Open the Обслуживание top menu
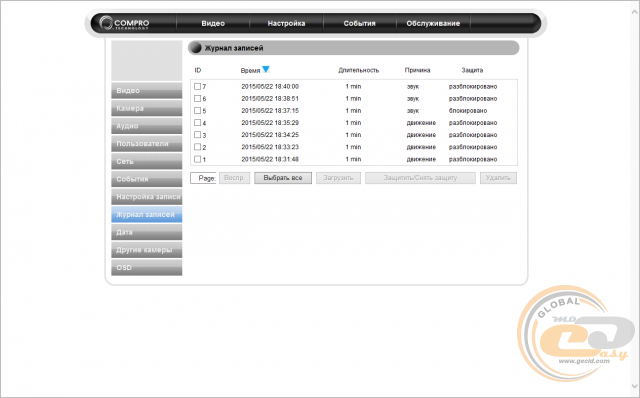Viewport: 640px width, 398px height. click(433, 24)
